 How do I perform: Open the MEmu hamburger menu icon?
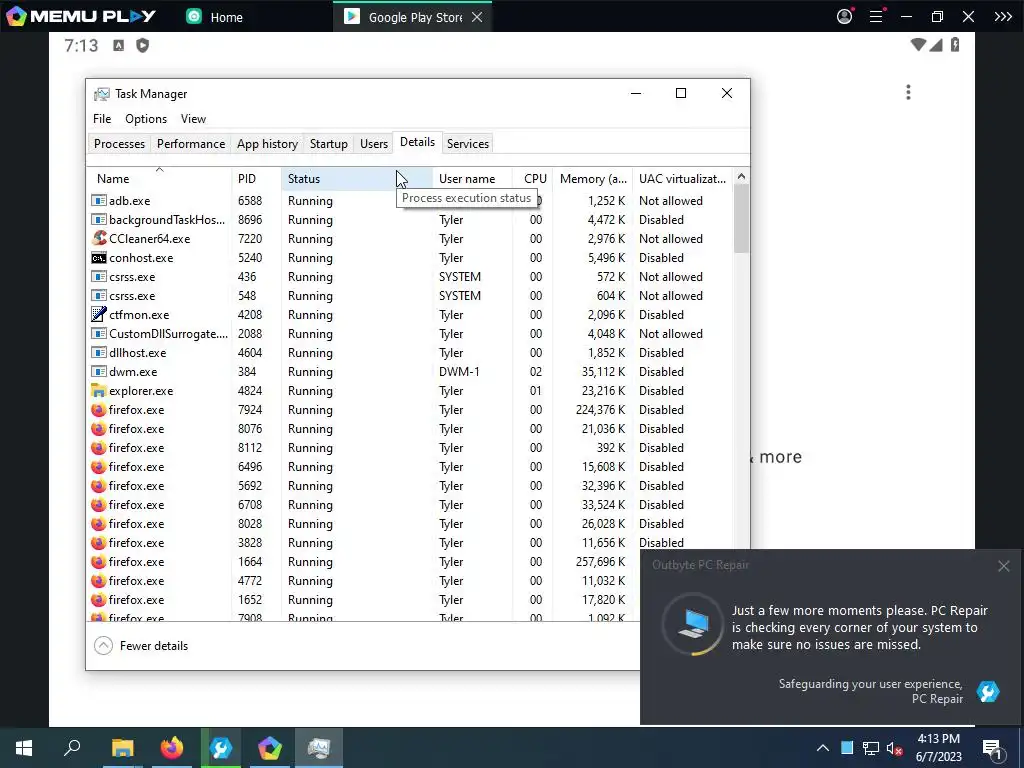[x=876, y=16]
